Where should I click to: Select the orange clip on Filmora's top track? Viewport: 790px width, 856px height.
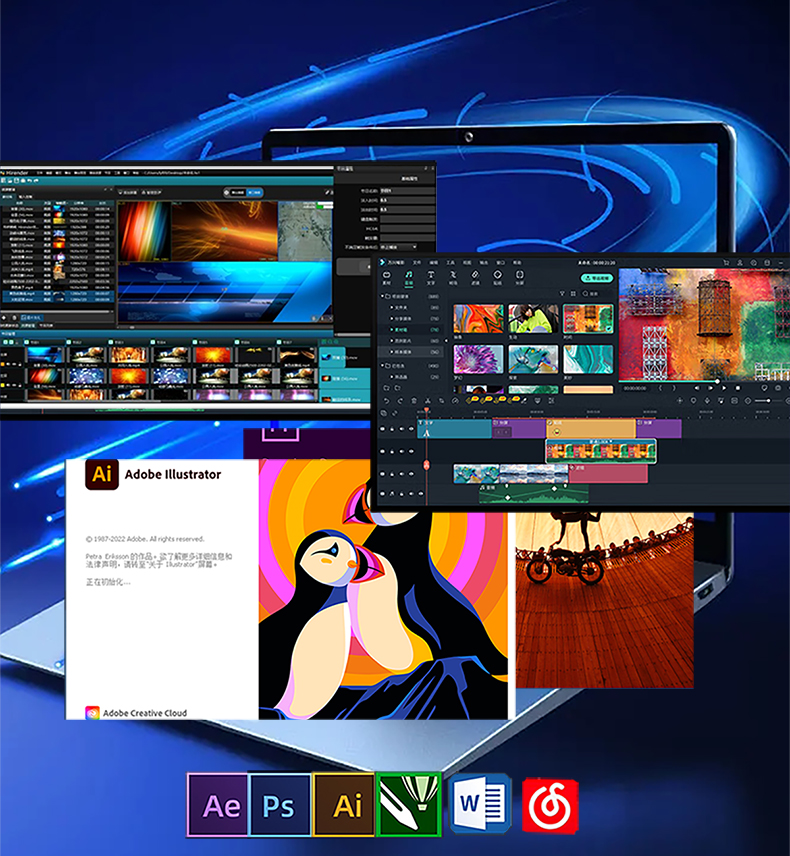pos(591,429)
